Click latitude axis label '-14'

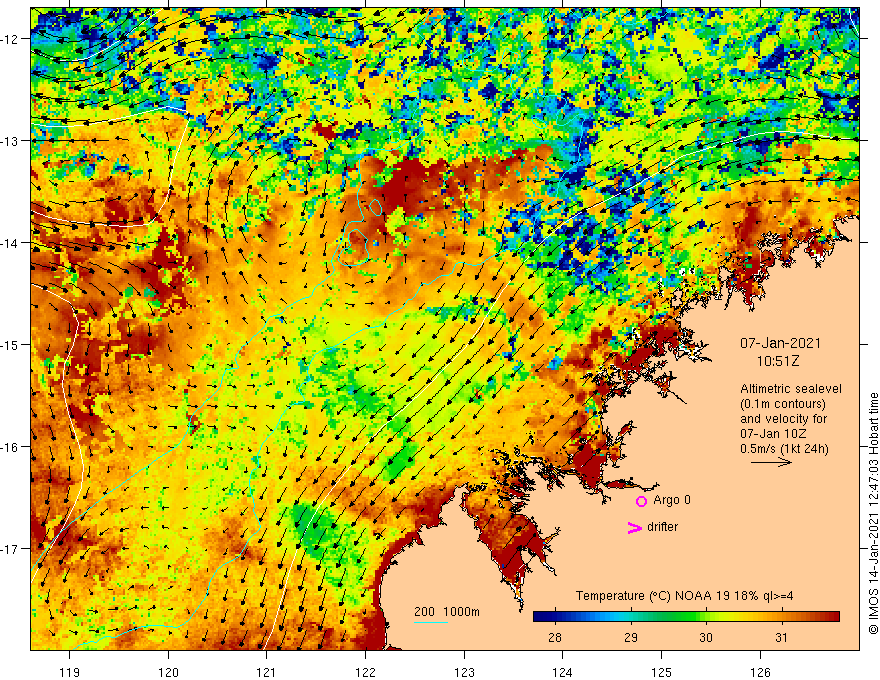11,243
